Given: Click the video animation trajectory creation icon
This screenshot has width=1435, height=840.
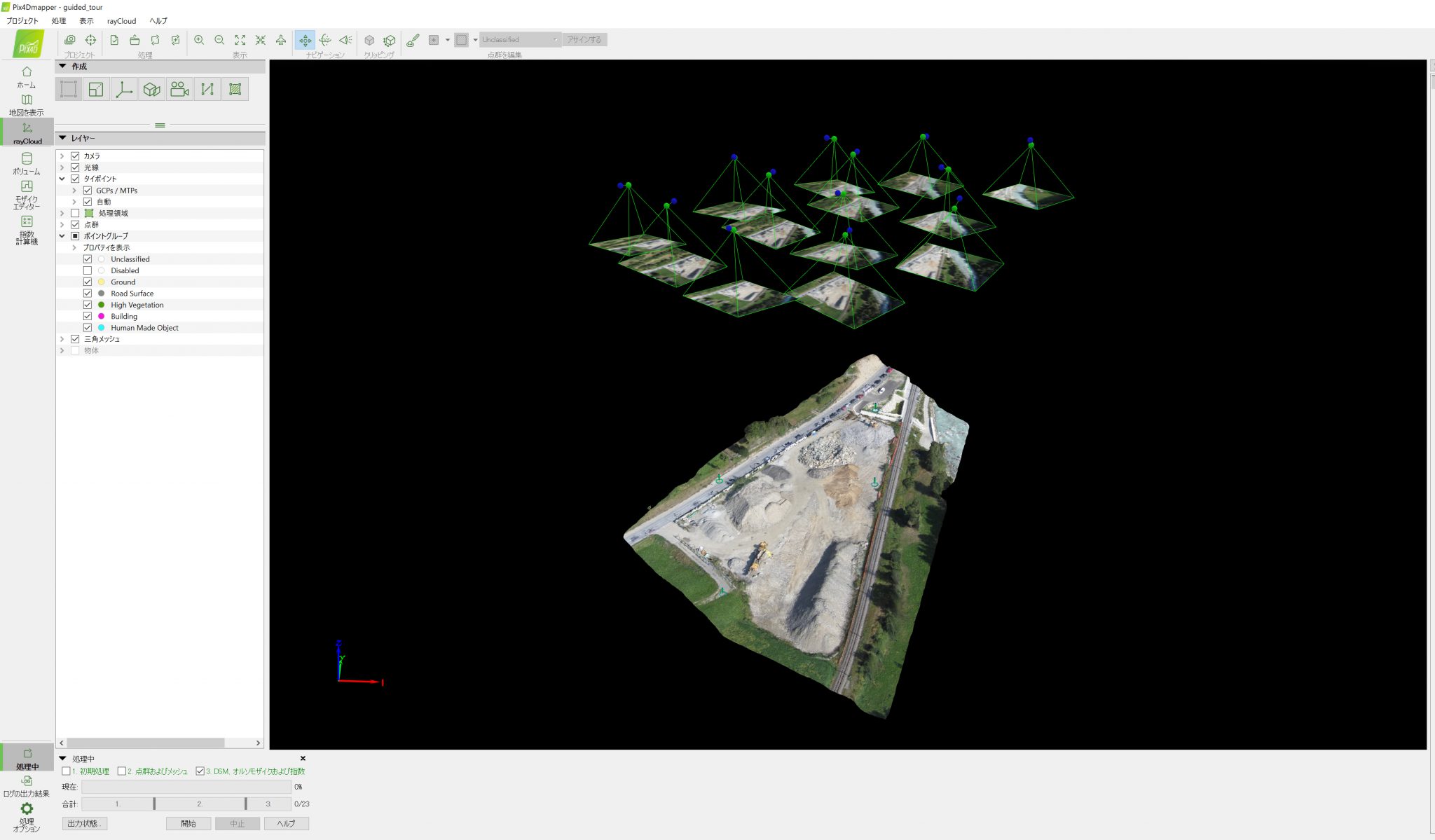Looking at the screenshot, I should [179, 89].
